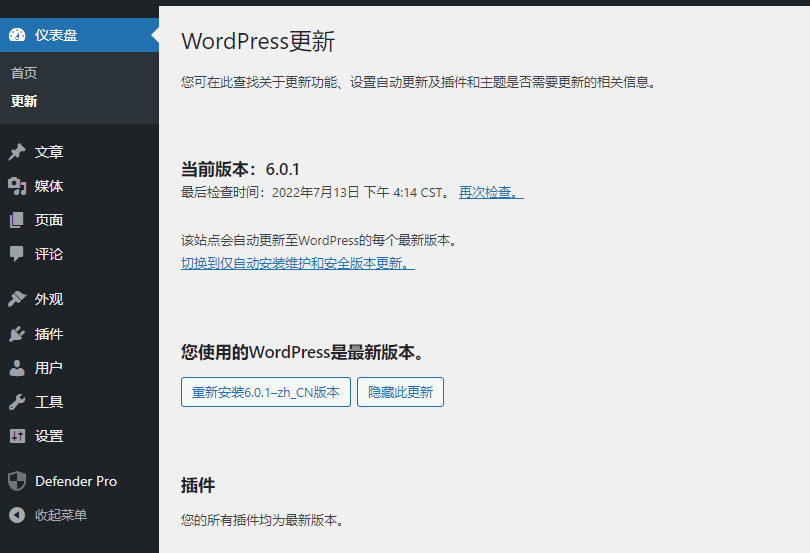The height and width of the screenshot is (553, 810).
Task: Open the 插件 menu
Action: coord(80,334)
